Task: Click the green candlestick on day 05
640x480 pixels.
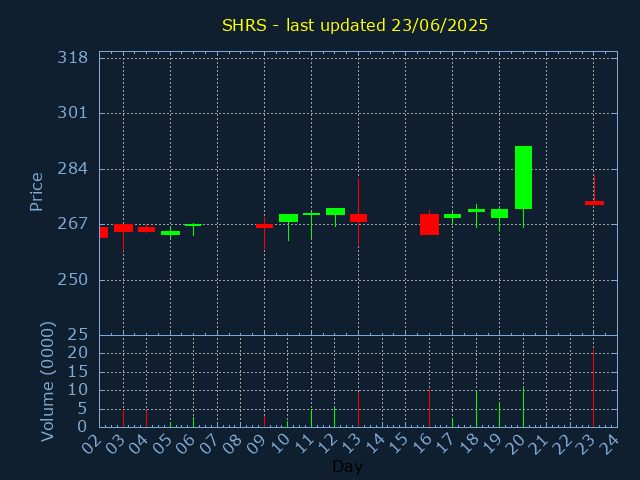Action: pos(171,233)
